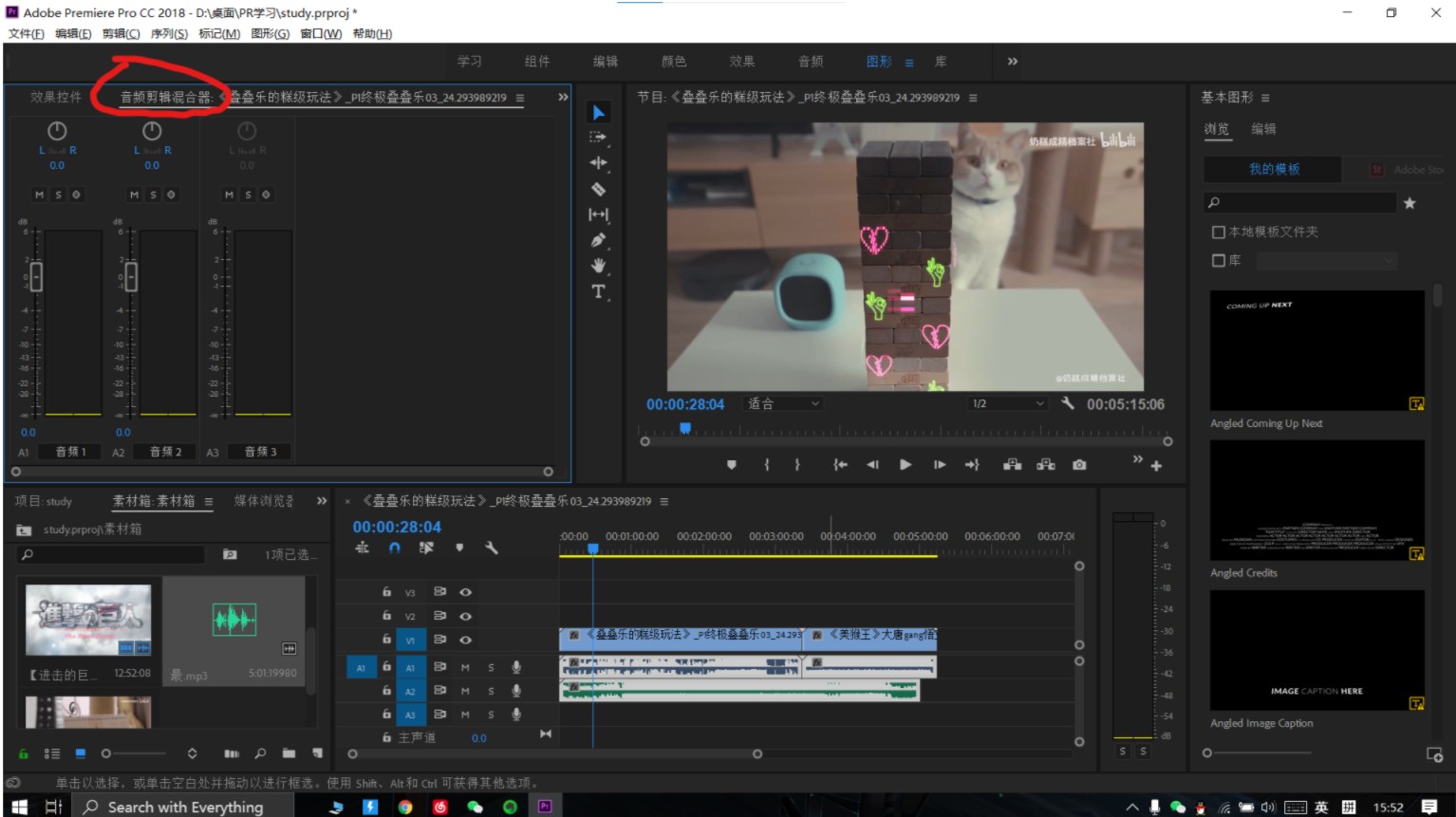Open the 文件(F) menu
The height and width of the screenshot is (817, 1456).
pos(27,34)
